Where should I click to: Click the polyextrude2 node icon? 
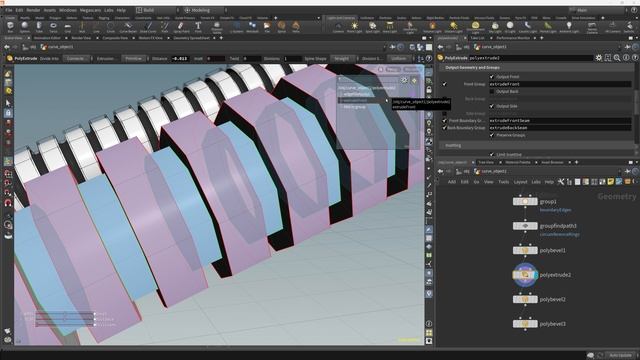[x=525, y=275]
